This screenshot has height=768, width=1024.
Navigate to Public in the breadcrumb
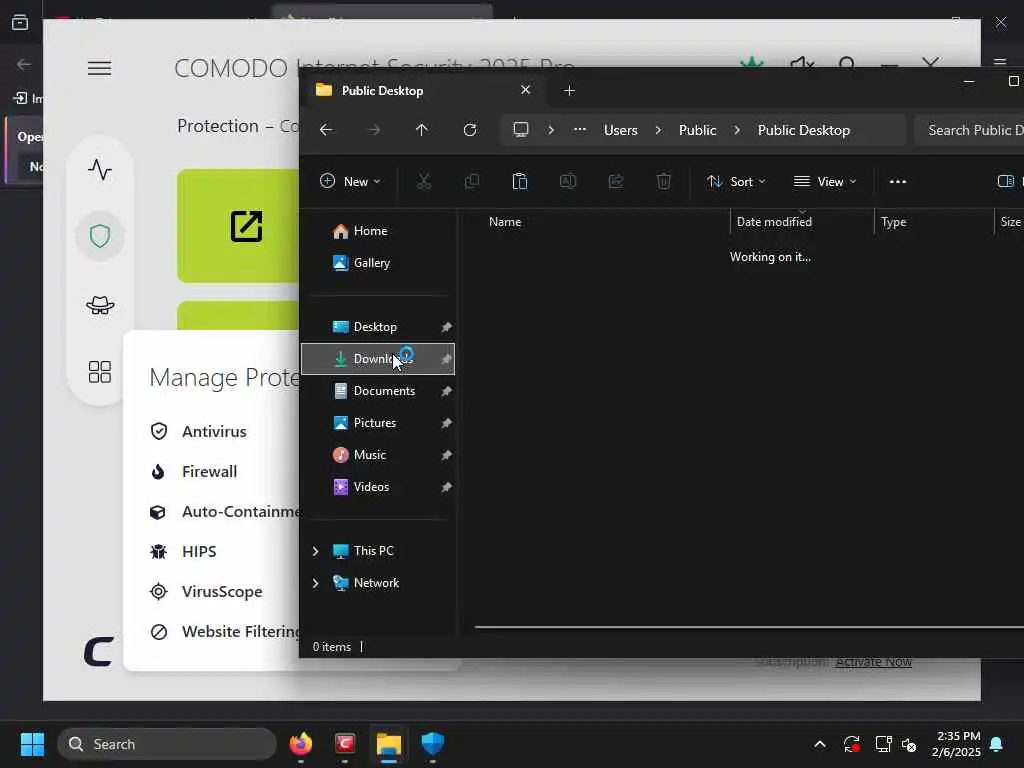click(x=697, y=130)
